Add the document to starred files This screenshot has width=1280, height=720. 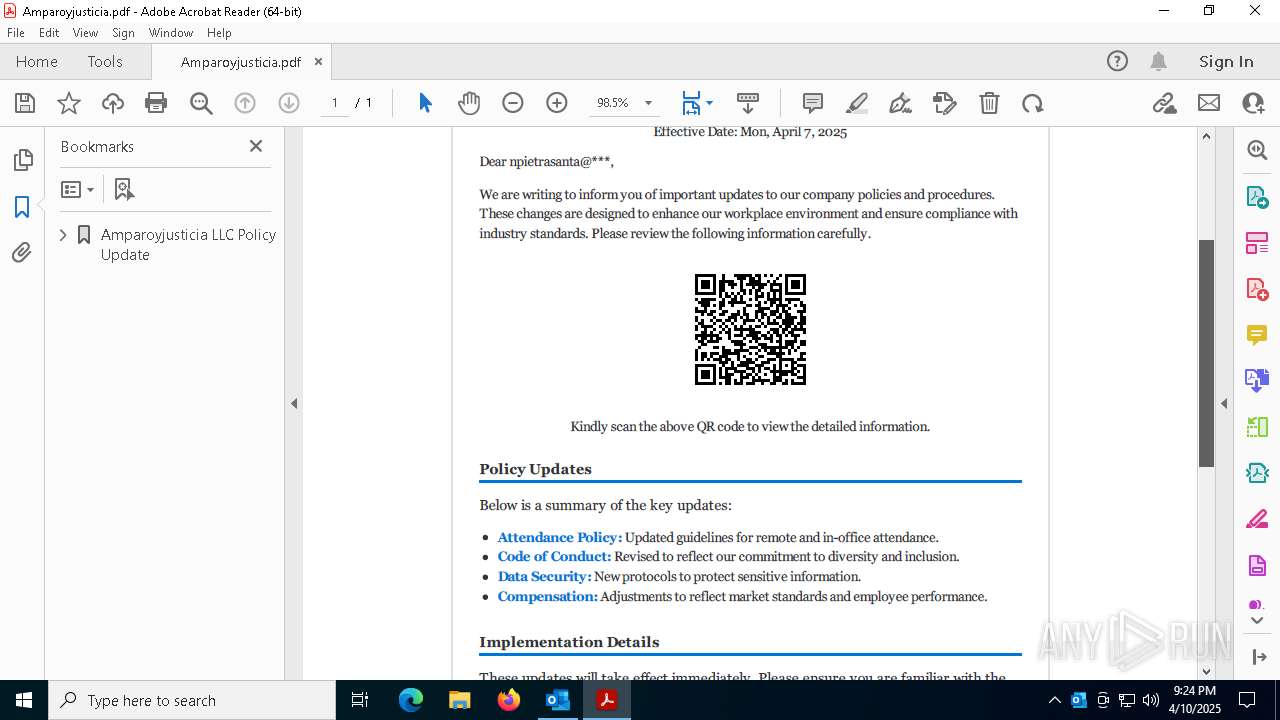pyautogui.click(x=69, y=103)
